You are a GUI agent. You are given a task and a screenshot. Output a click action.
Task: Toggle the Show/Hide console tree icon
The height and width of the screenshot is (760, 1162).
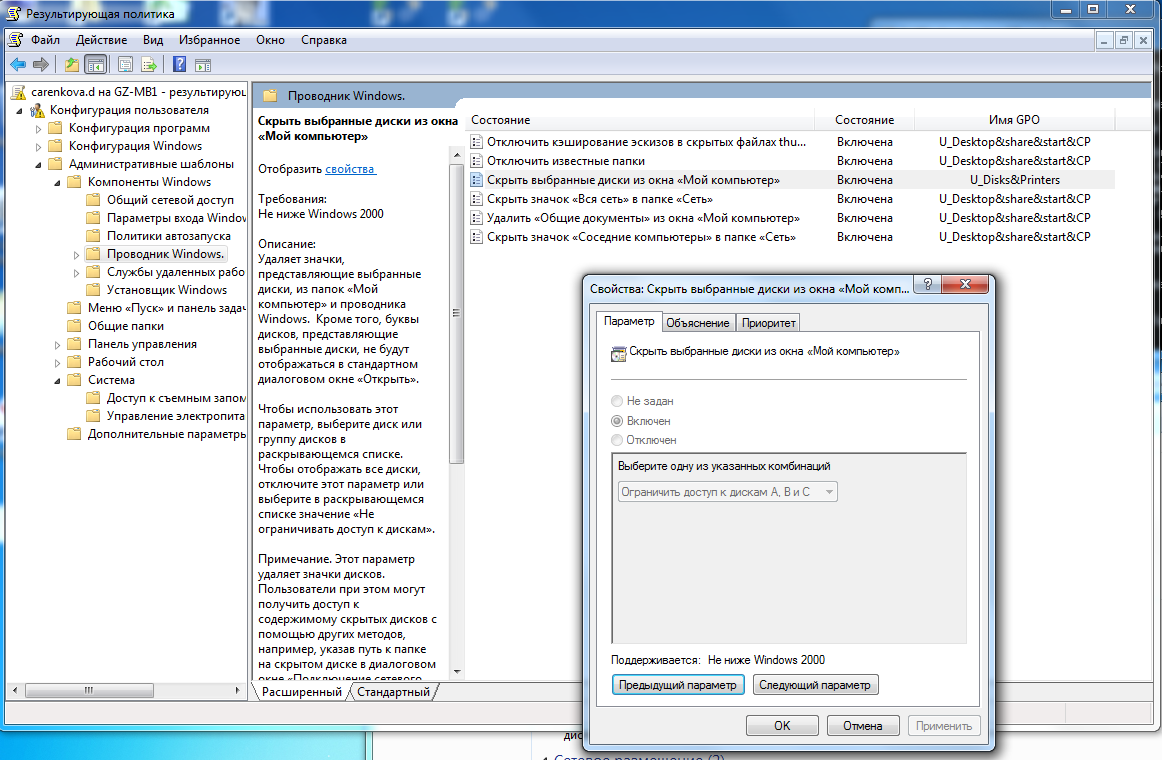[95, 65]
